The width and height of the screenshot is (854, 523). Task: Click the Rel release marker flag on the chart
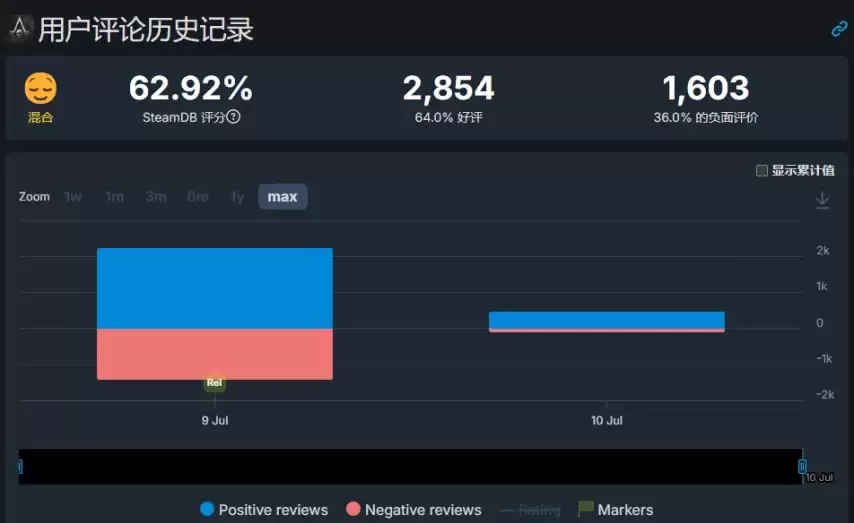tap(215, 382)
